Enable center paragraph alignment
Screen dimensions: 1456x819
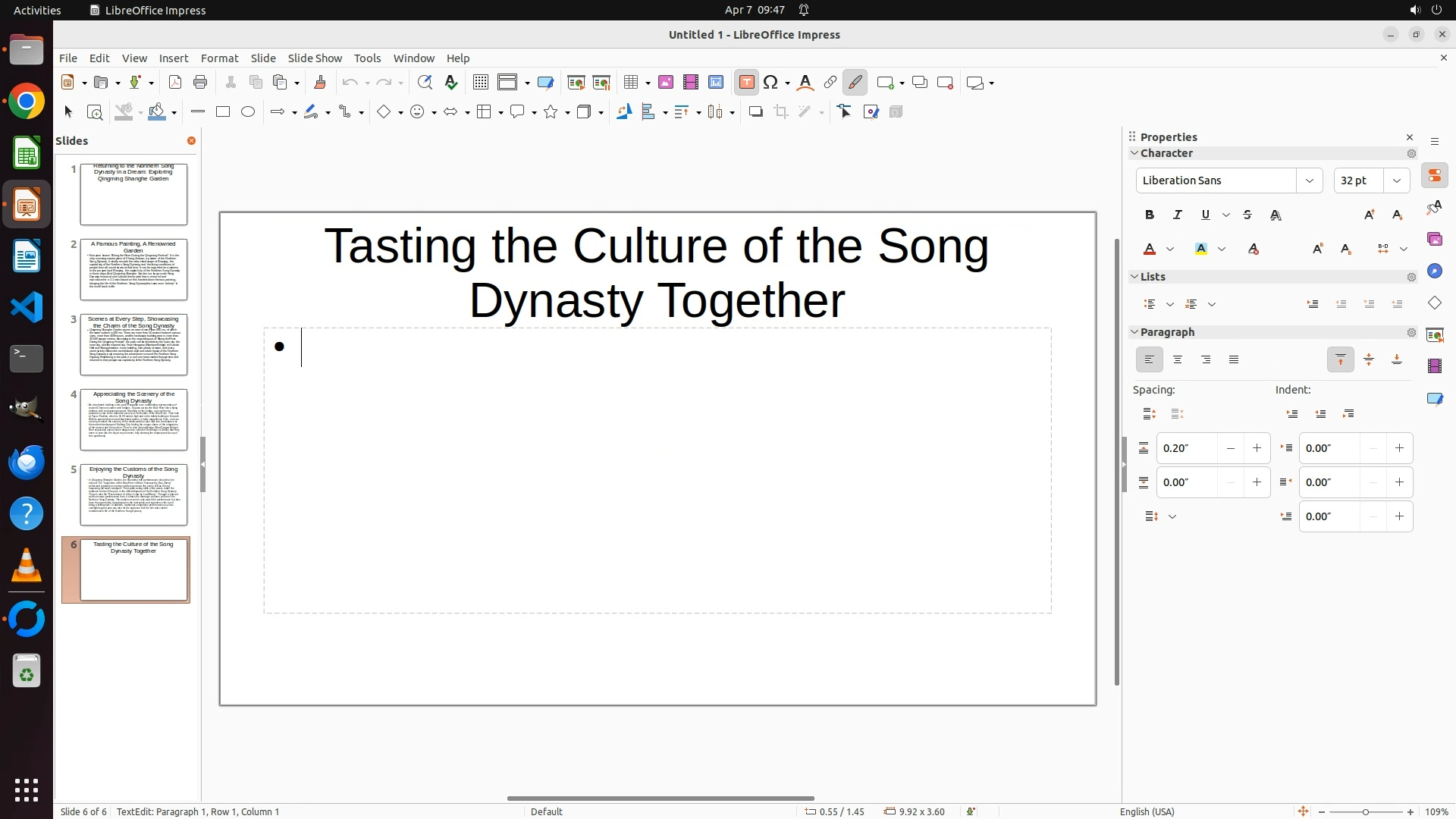(1178, 360)
